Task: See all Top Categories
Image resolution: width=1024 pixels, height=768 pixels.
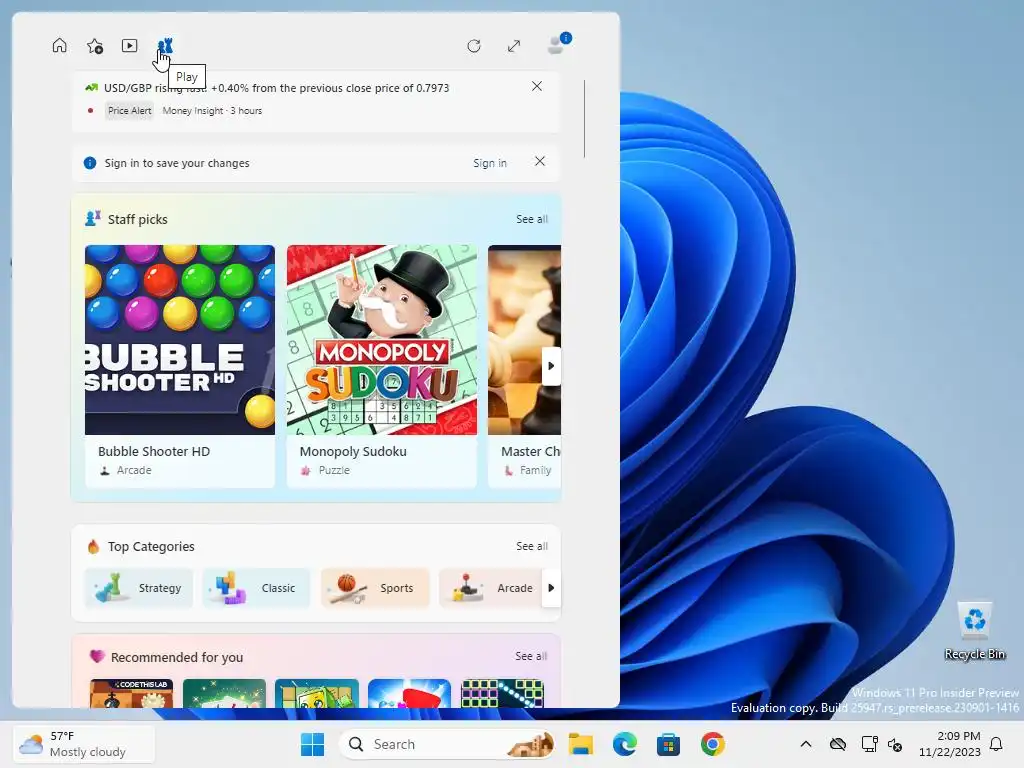Action: click(x=532, y=546)
